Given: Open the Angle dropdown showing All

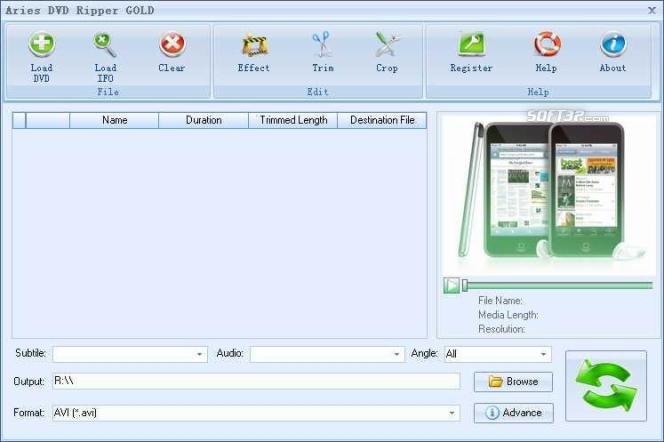Looking at the screenshot, I should point(498,354).
